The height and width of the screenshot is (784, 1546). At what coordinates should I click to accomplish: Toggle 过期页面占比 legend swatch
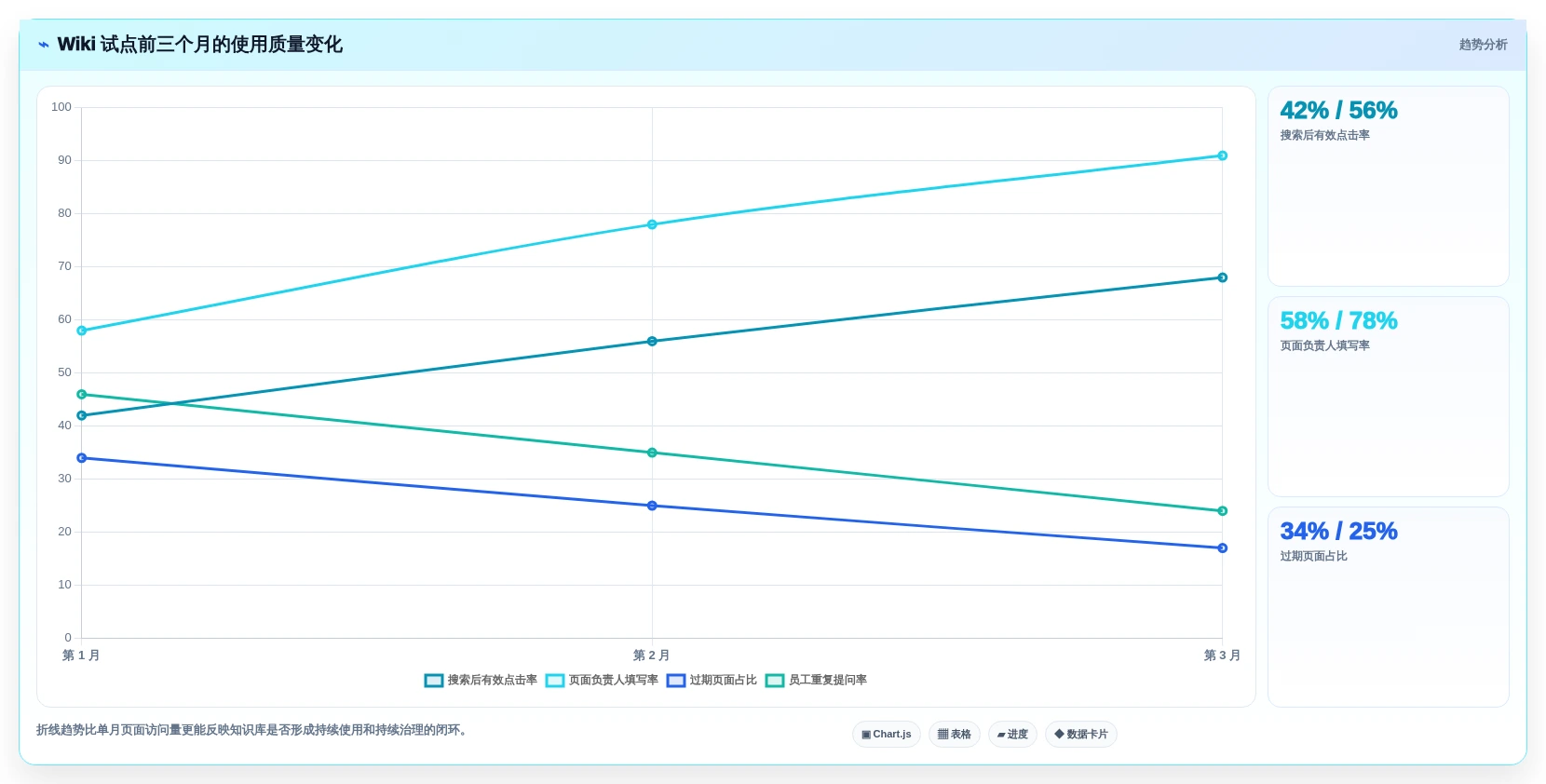(x=676, y=681)
